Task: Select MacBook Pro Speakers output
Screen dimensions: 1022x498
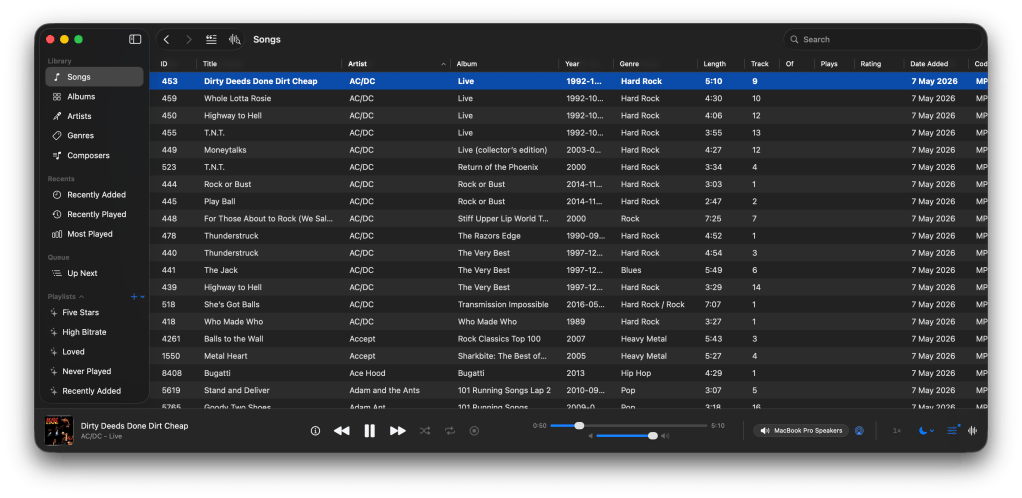Action: (x=801, y=431)
